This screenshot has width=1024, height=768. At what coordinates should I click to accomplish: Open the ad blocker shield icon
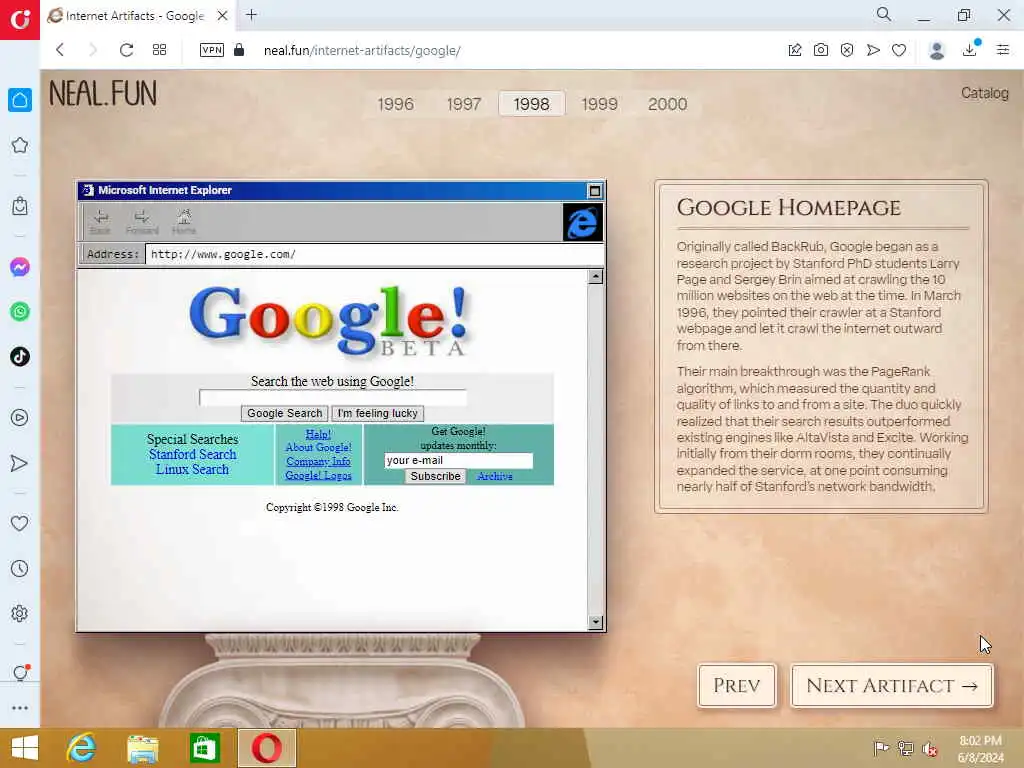(x=847, y=50)
